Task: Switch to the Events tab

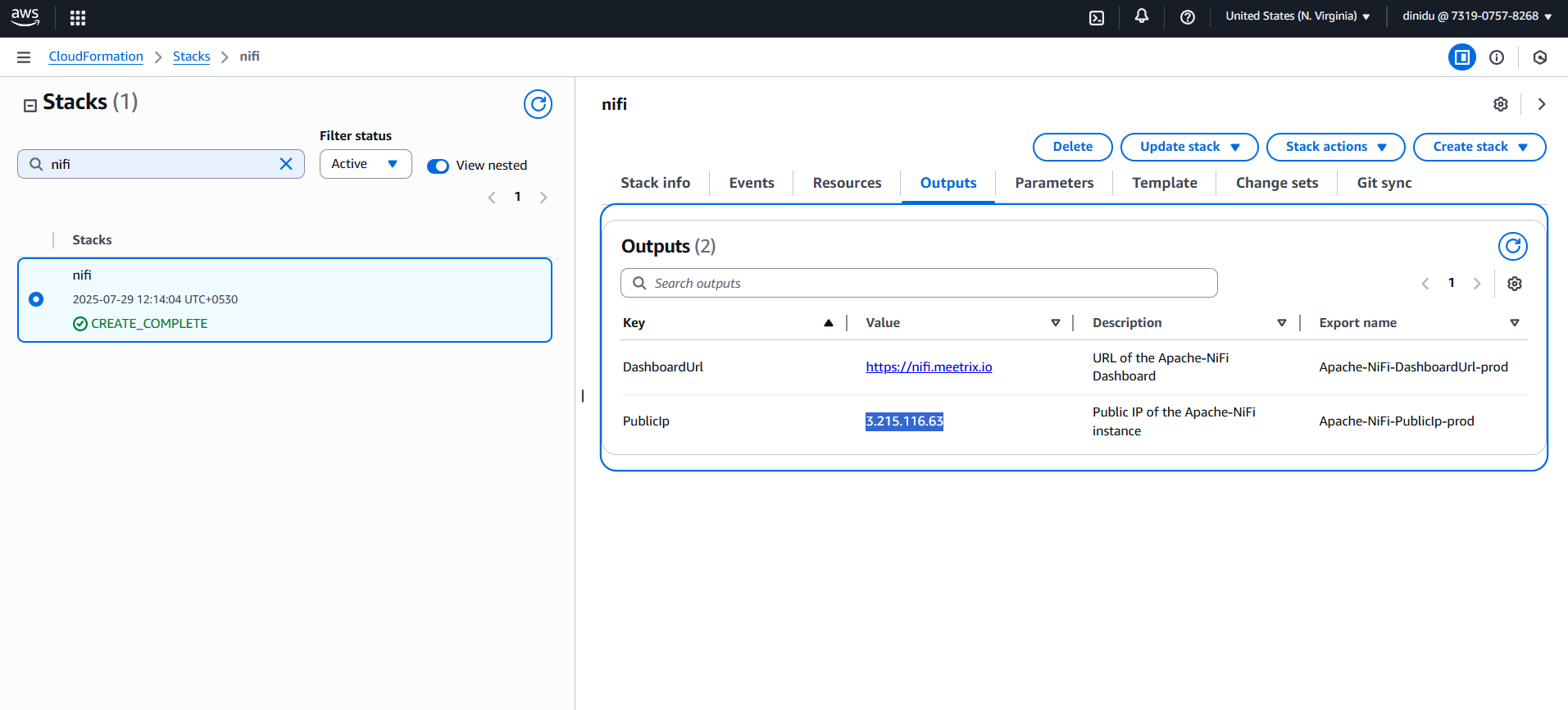Action: 752,183
